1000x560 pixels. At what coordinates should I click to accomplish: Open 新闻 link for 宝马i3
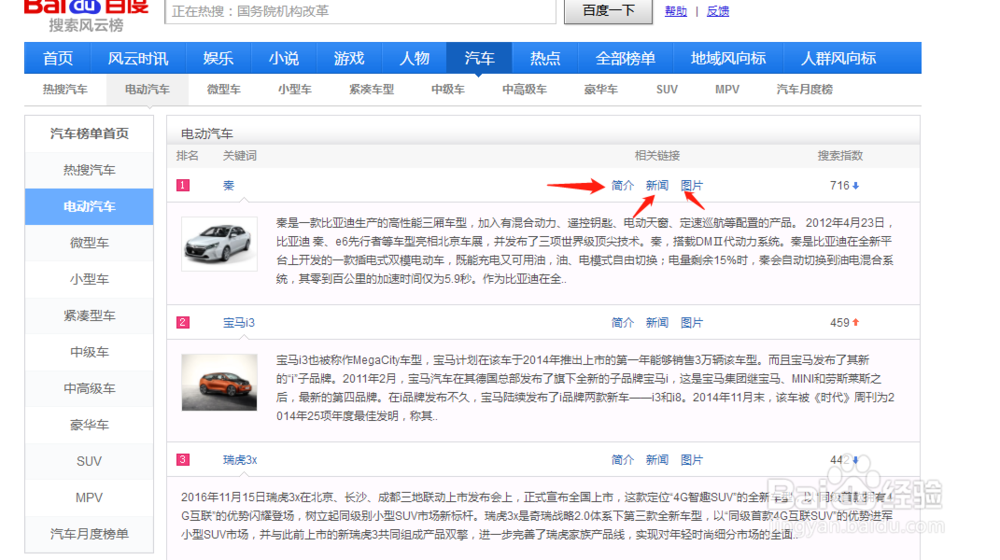click(x=657, y=322)
